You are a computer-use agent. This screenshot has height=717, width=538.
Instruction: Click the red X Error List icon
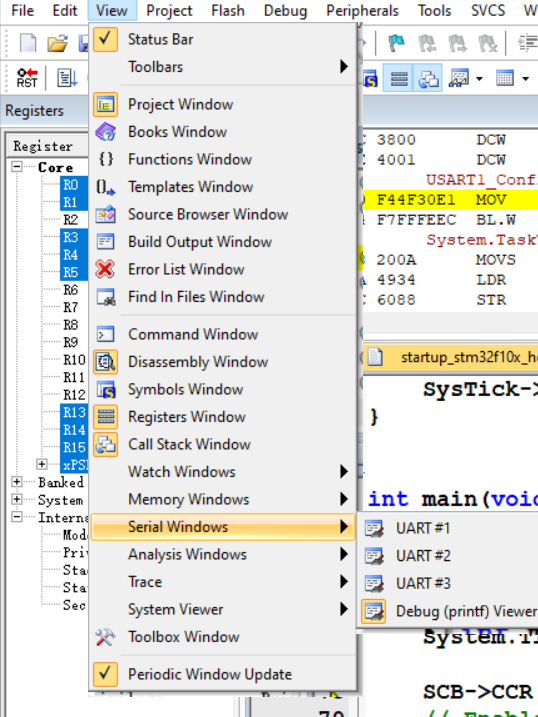(106, 269)
